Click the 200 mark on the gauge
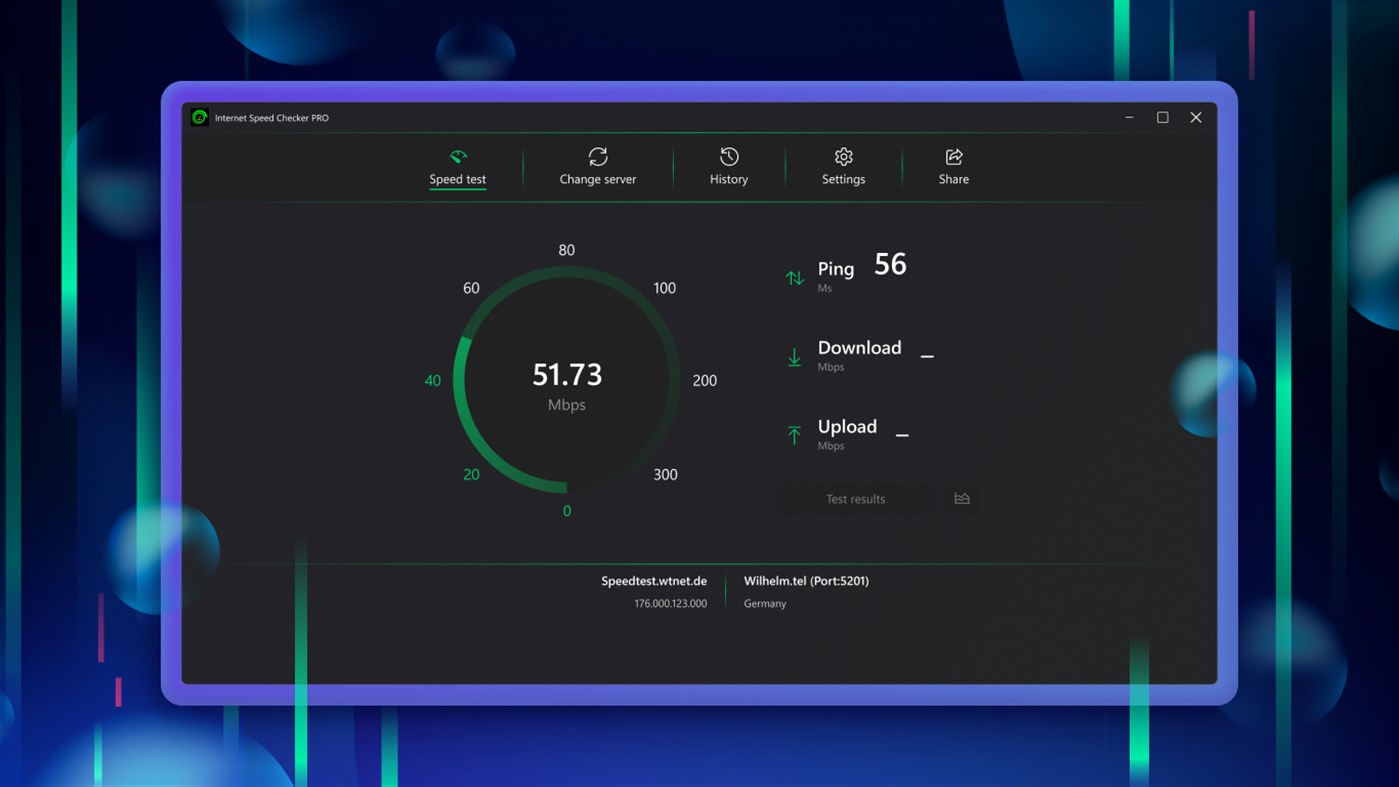The height and width of the screenshot is (787, 1399). tap(705, 380)
